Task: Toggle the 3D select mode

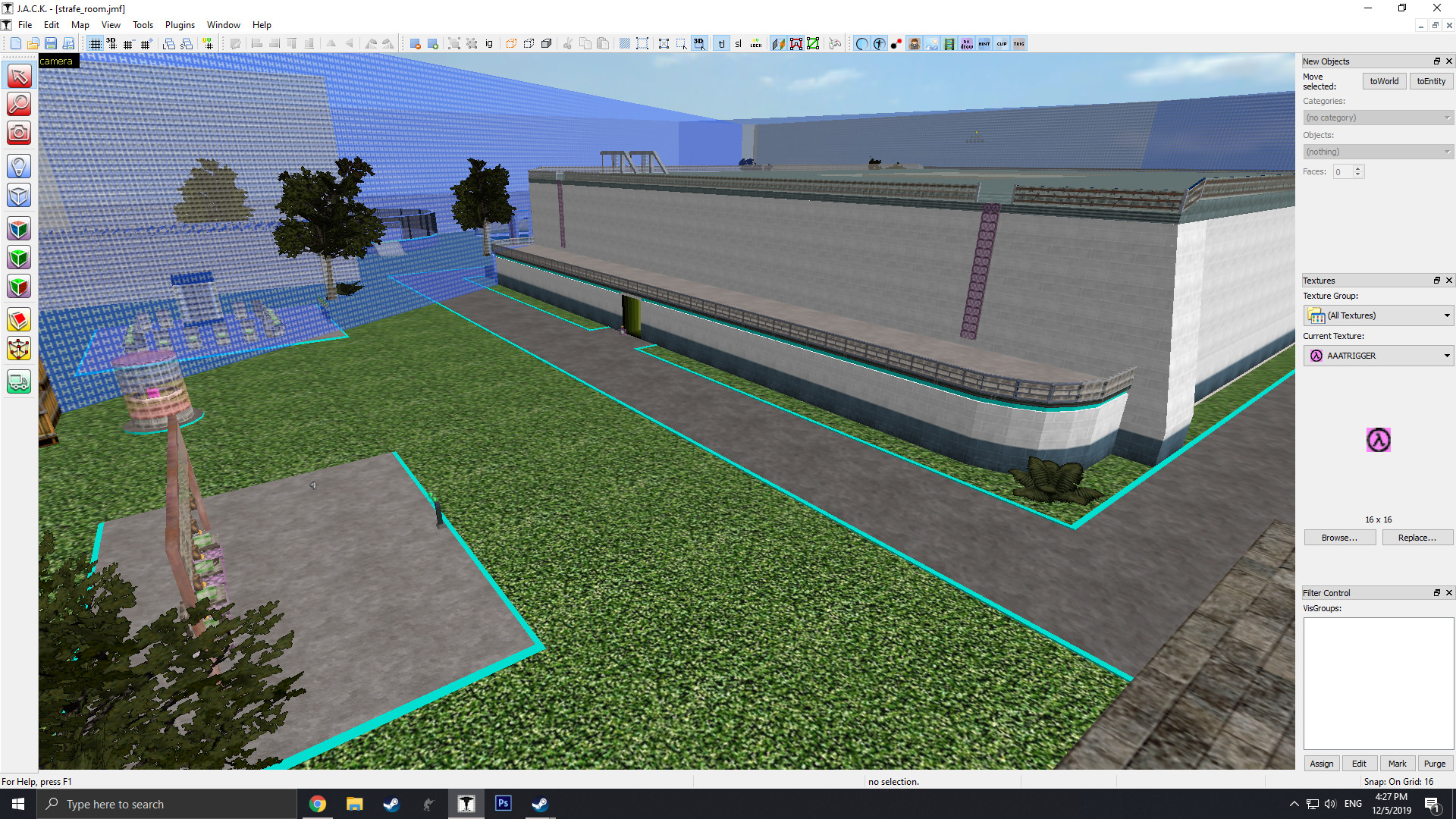Action: 698,43
